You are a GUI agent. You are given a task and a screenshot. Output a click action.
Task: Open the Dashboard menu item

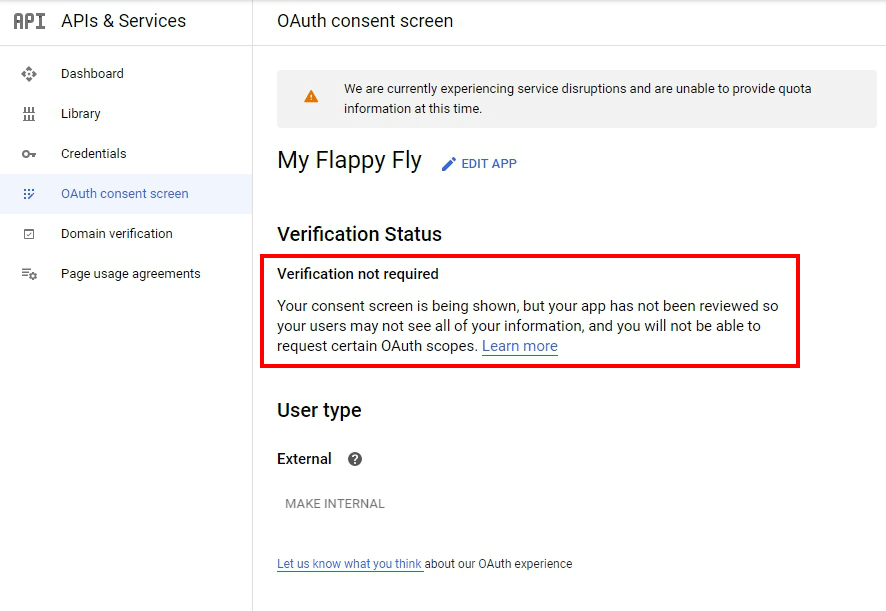click(92, 74)
